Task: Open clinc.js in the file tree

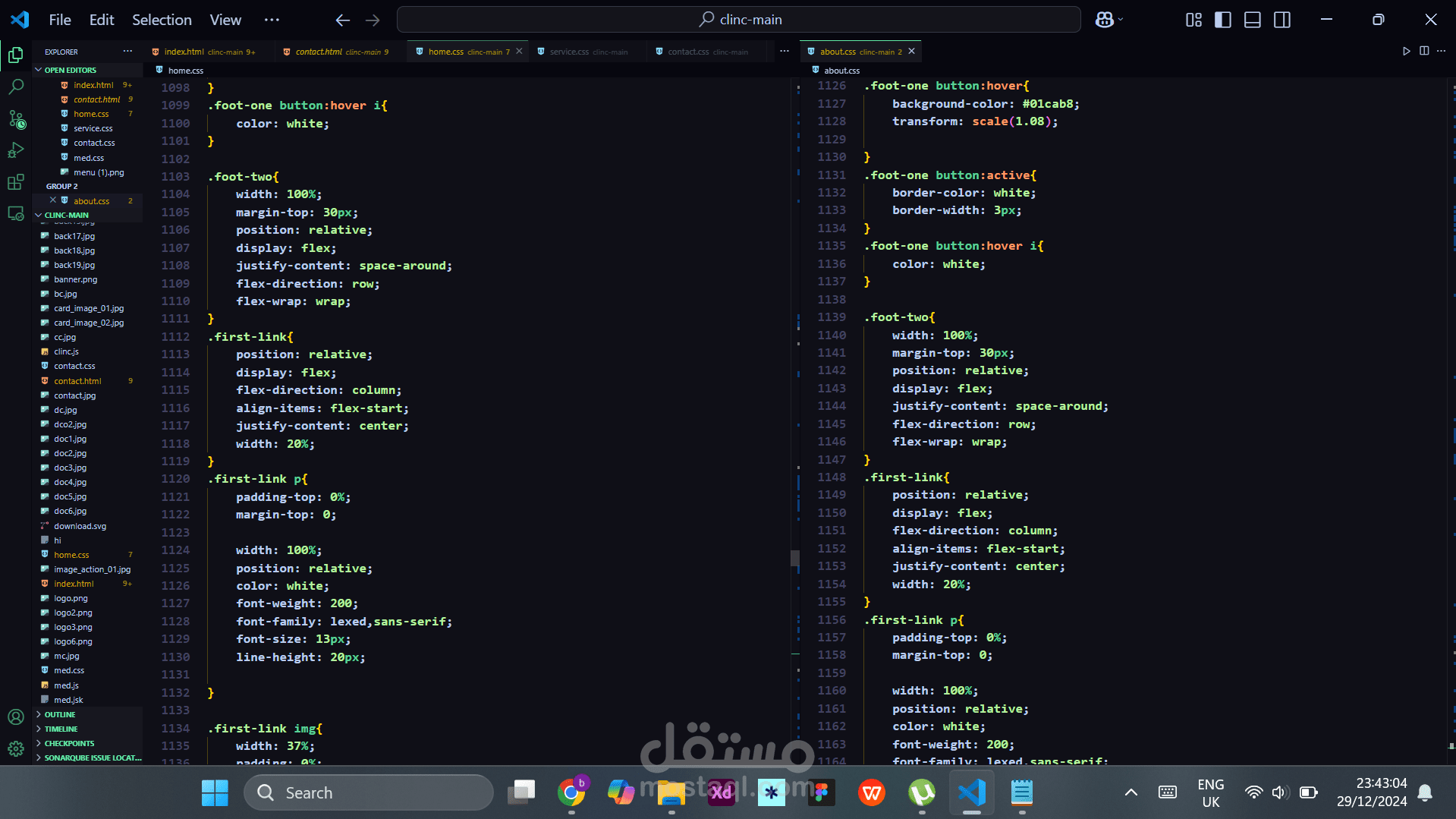Action: [x=66, y=351]
